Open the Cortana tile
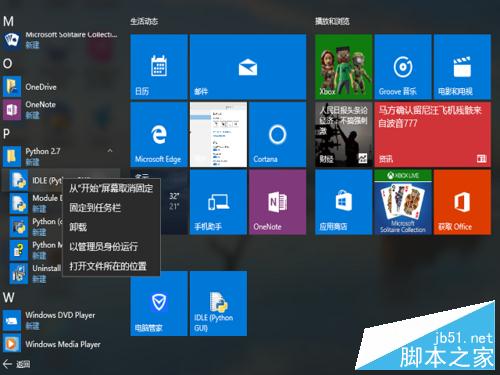The height and width of the screenshot is (375, 500). [x=277, y=134]
